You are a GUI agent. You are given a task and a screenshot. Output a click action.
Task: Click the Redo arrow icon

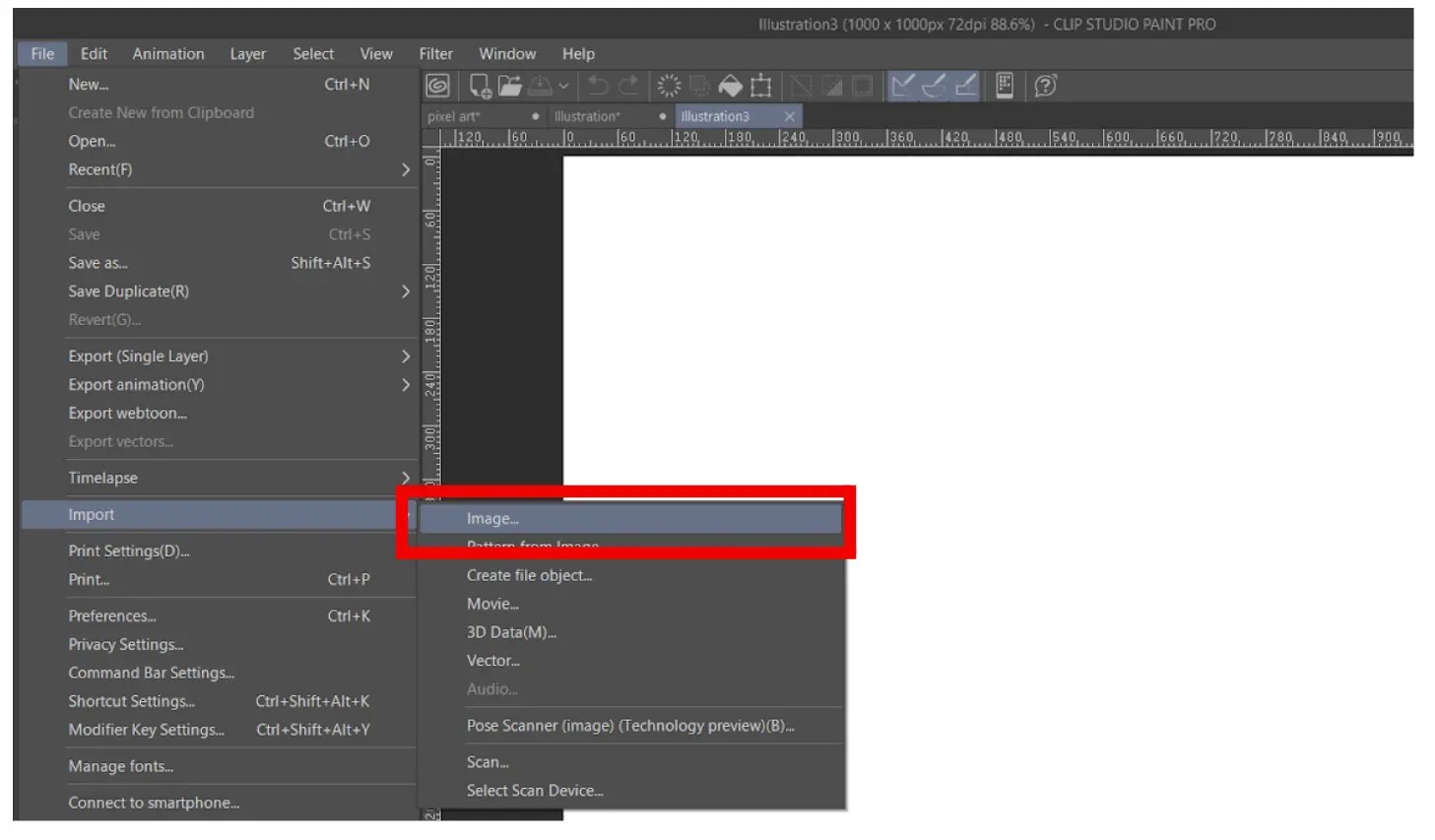click(x=627, y=87)
